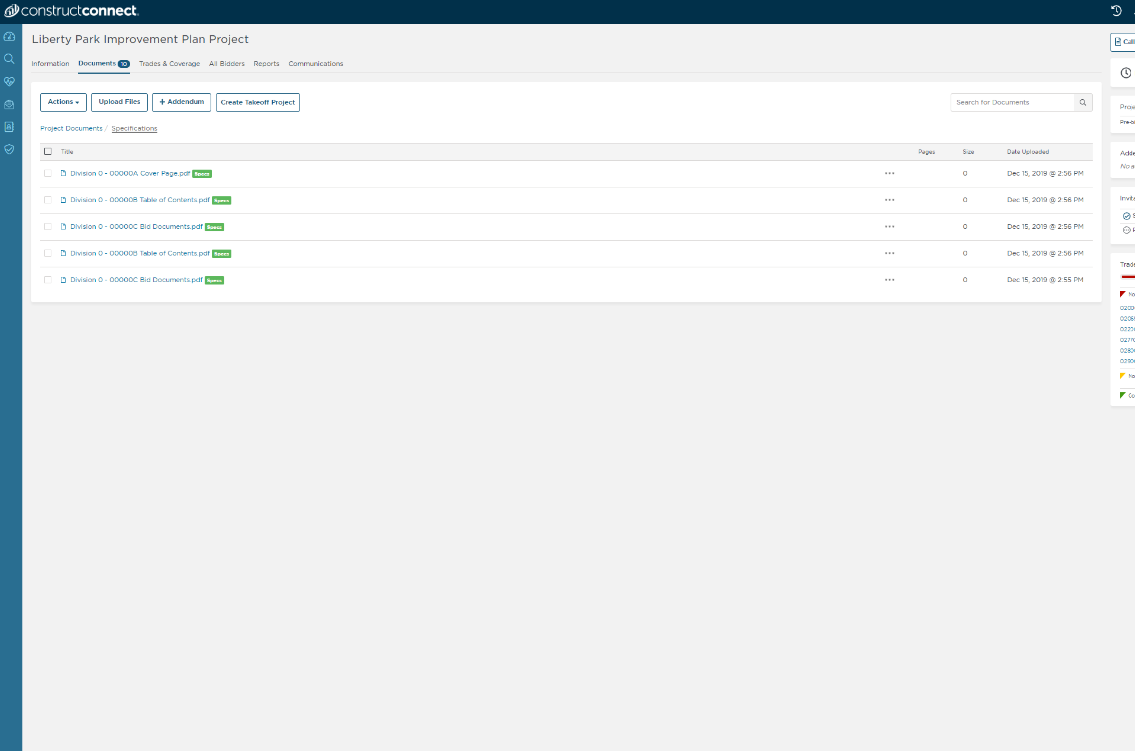Open the history clock icon at top right
This screenshot has width=1135, height=751.
click(1117, 11)
